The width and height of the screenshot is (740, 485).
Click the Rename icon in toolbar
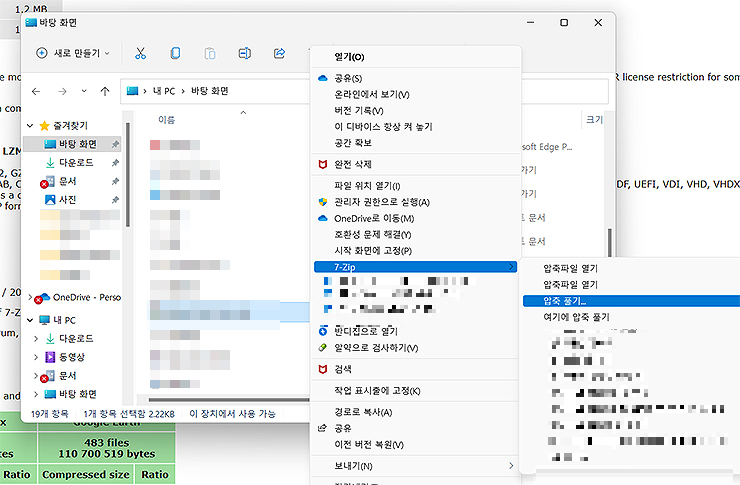244,53
